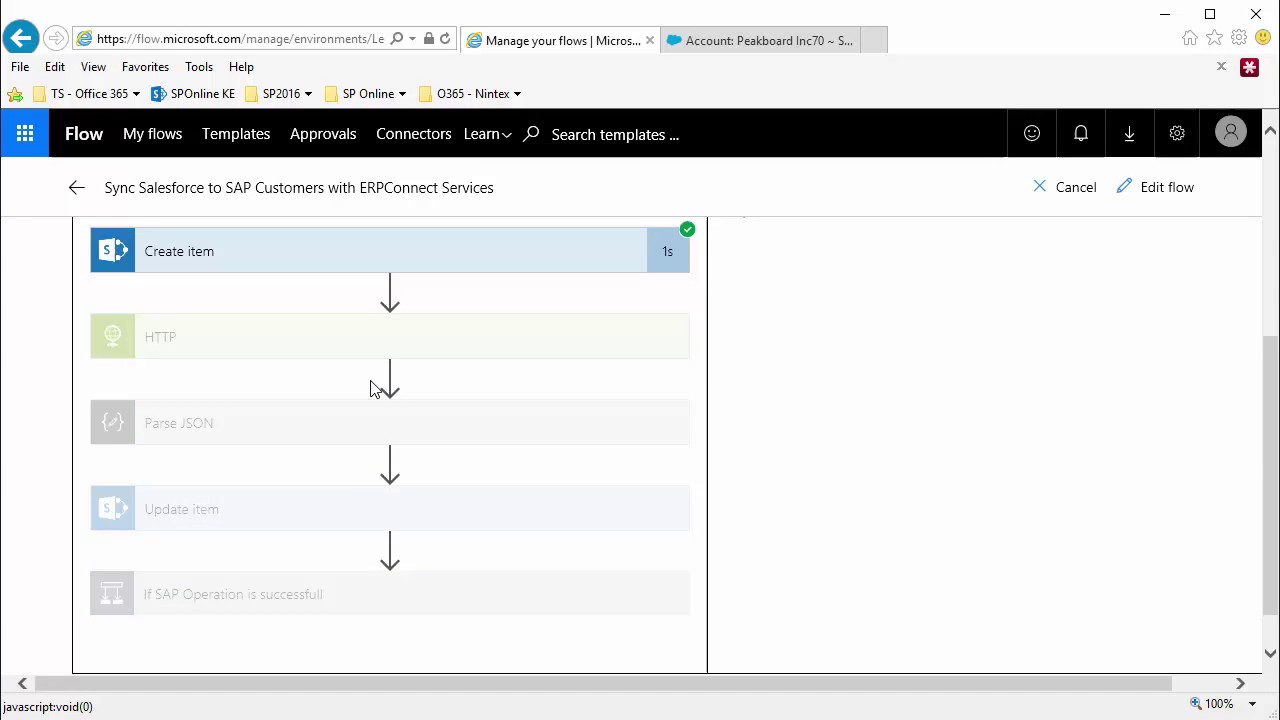Click the refresh icon in address bar
This screenshot has width=1280, height=720.
coord(445,39)
